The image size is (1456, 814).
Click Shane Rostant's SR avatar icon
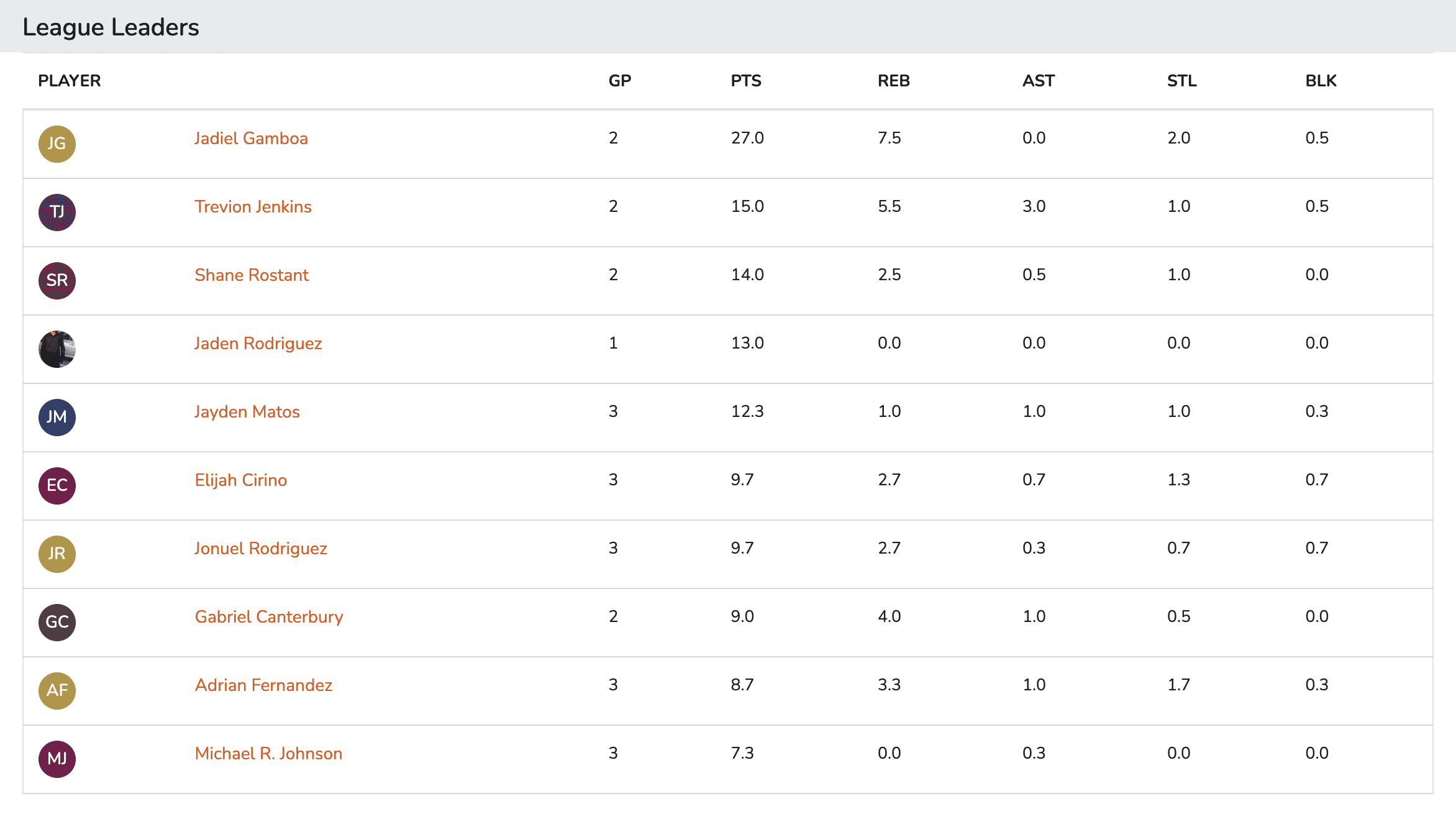coord(57,281)
